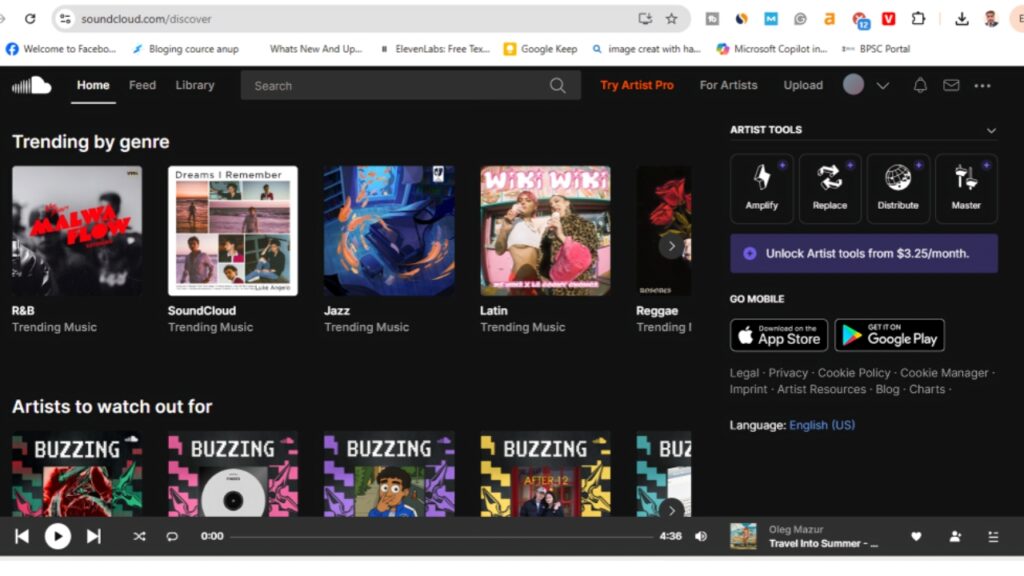Open Oleg Mazur artist name
Viewport: 1024px width, 576px height.
click(x=795, y=529)
